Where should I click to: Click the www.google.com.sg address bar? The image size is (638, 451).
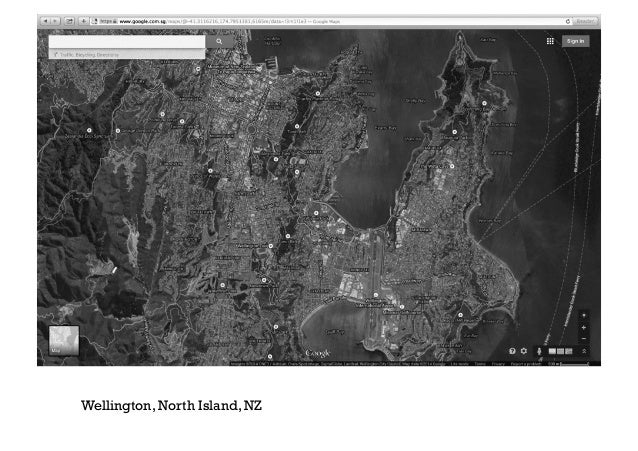pos(330,21)
